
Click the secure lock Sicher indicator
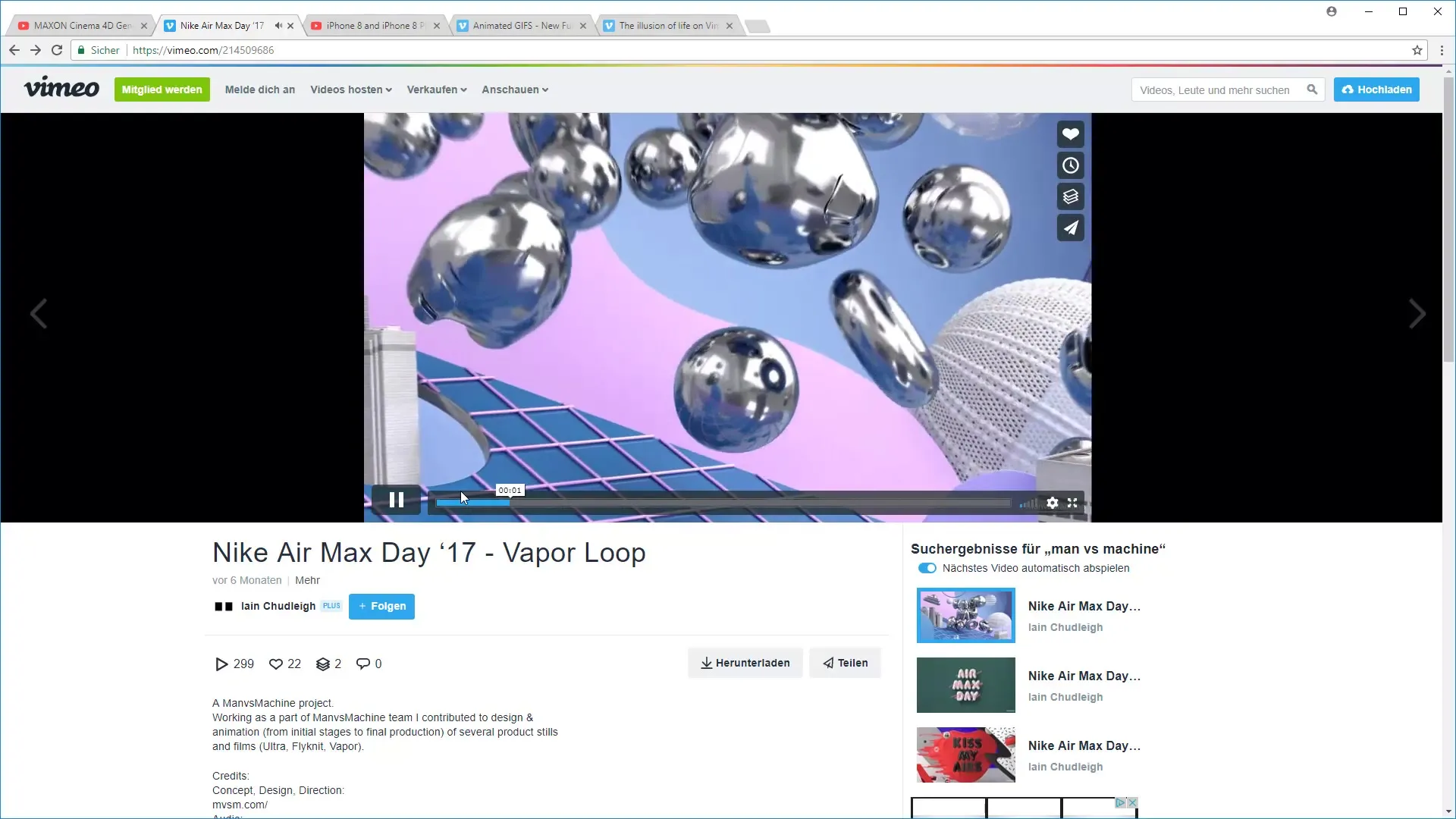pyautogui.click(x=99, y=50)
